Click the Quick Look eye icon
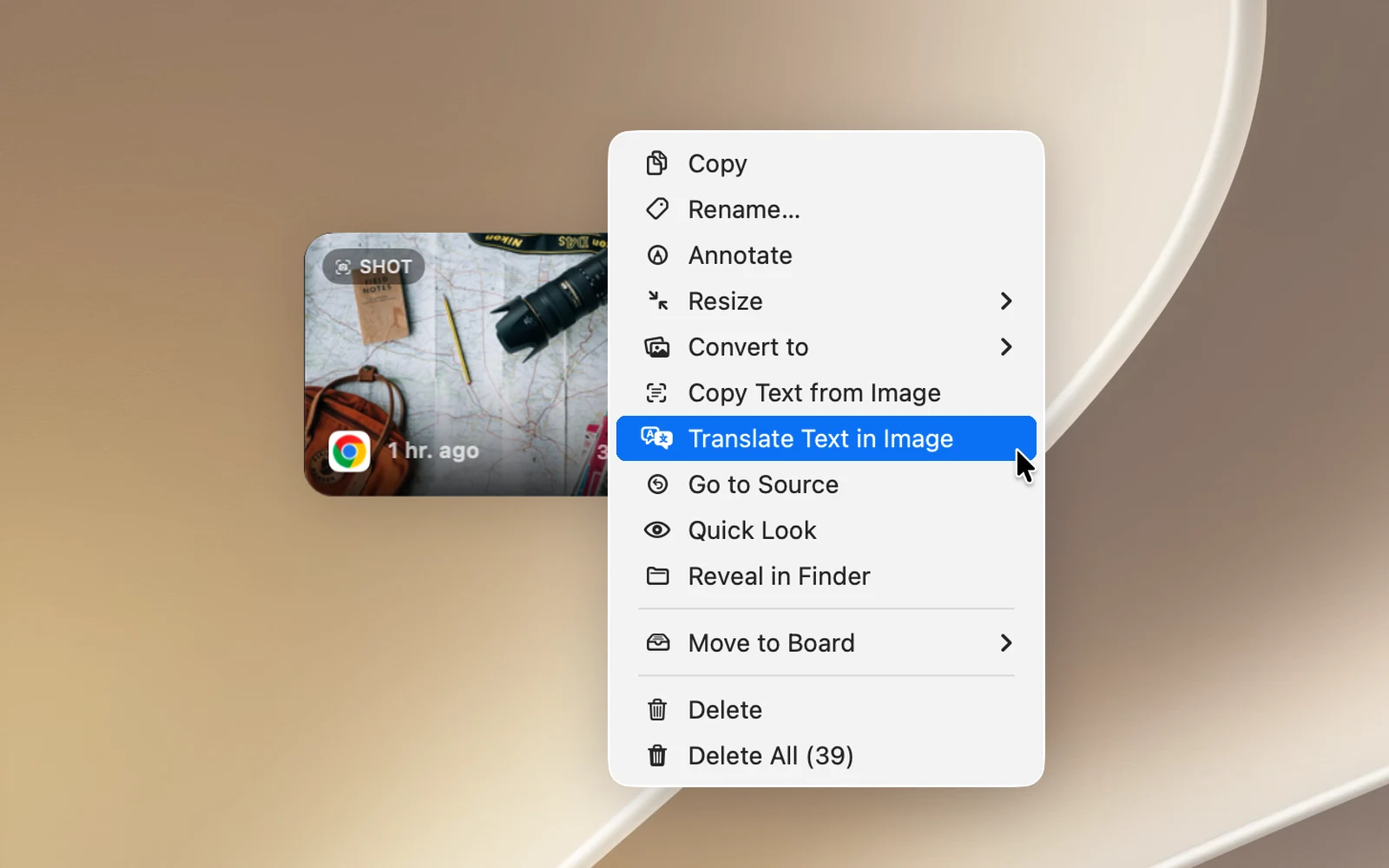The image size is (1389, 868). tap(657, 529)
